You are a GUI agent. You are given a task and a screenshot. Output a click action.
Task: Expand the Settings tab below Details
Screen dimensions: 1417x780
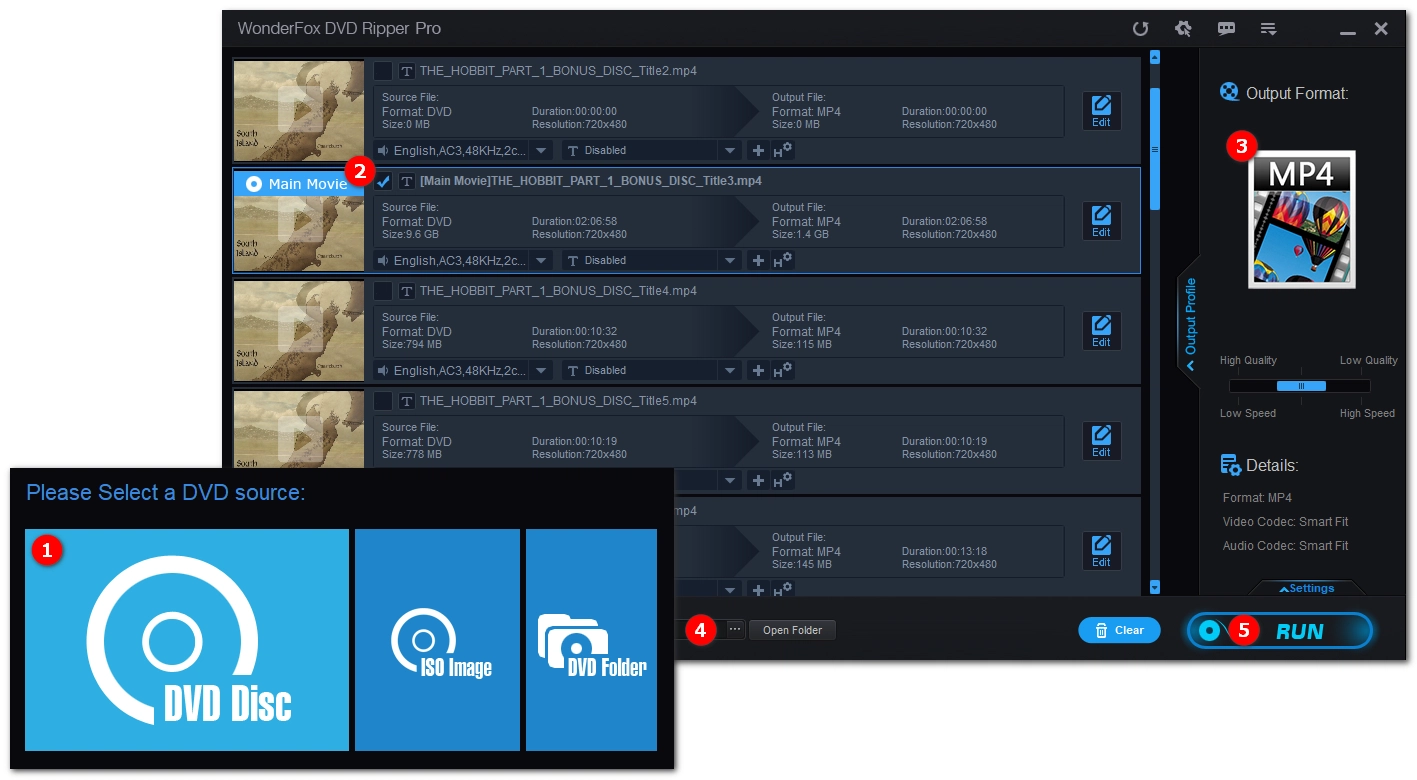click(1308, 588)
